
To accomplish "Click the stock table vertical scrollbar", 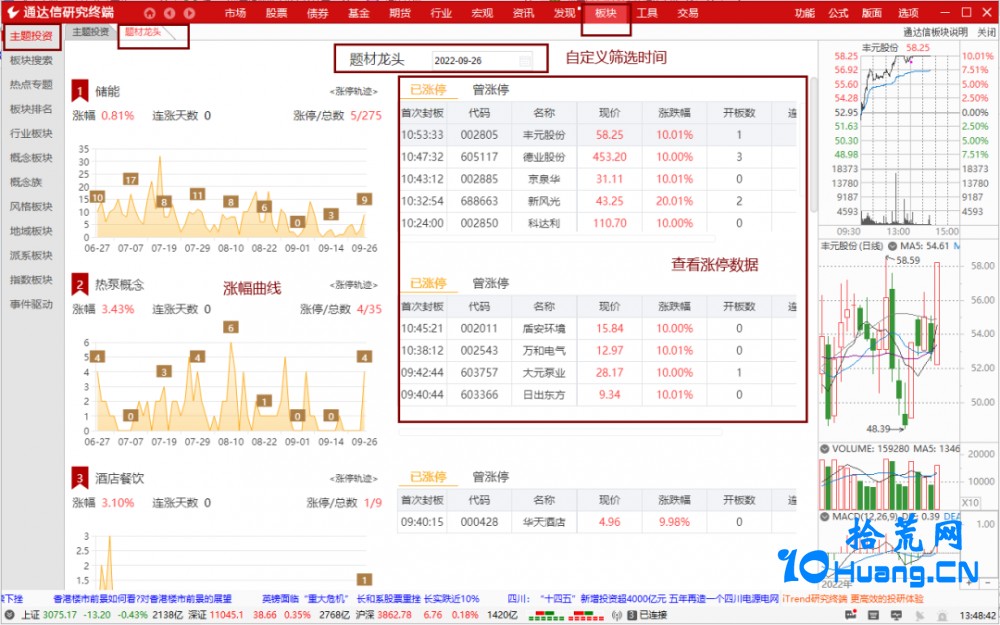I will (814, 147).
